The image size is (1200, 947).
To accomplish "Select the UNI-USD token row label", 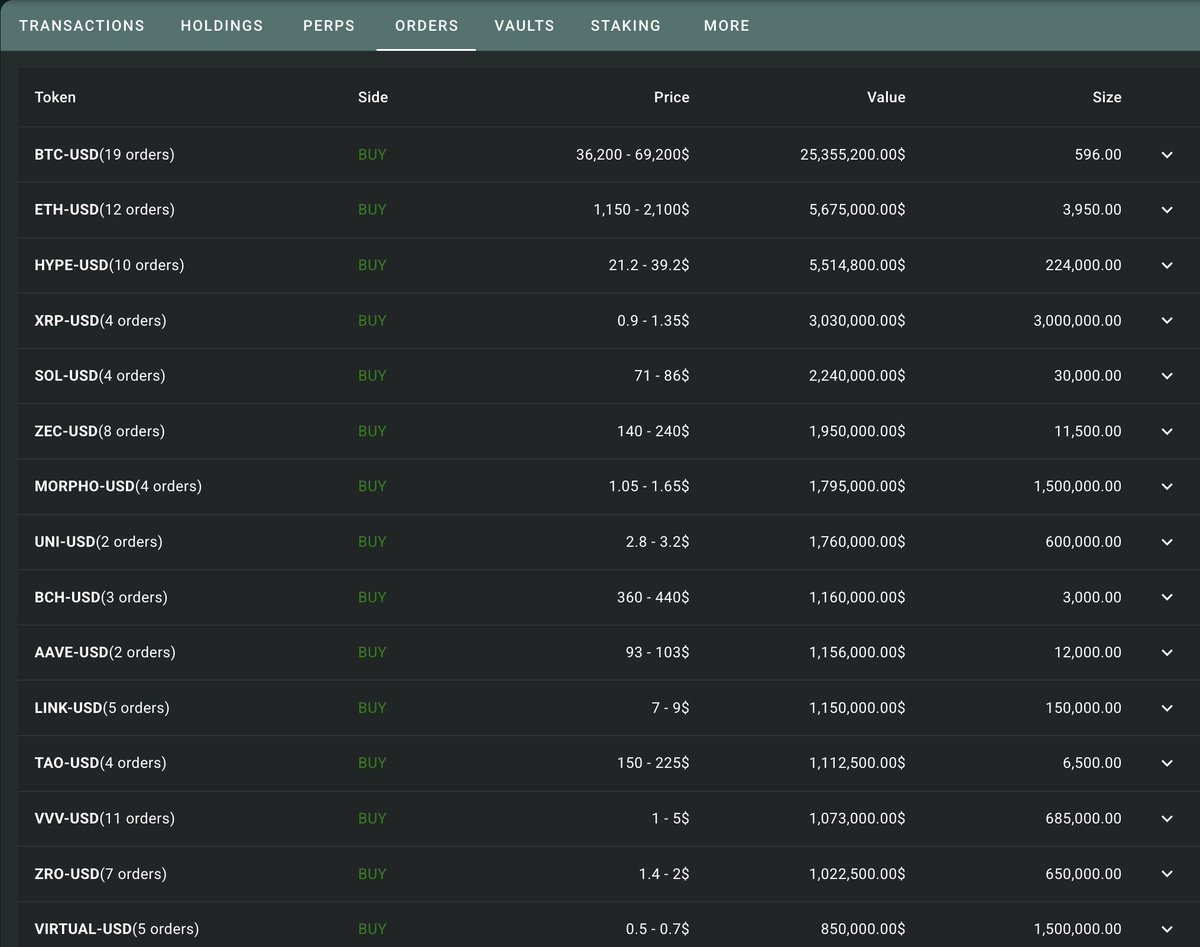I will coord(98,542).
